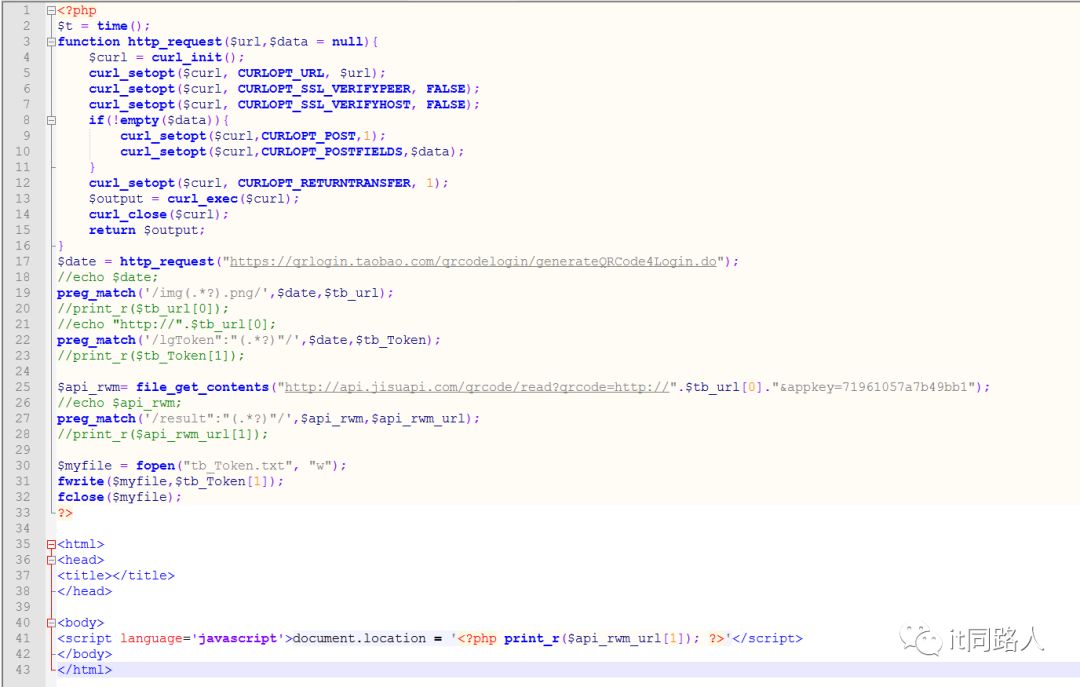Click line number 33 in the margin
Image resolution: width=1080 pixels, height=687 pixels.
click(x=23, y=513)
